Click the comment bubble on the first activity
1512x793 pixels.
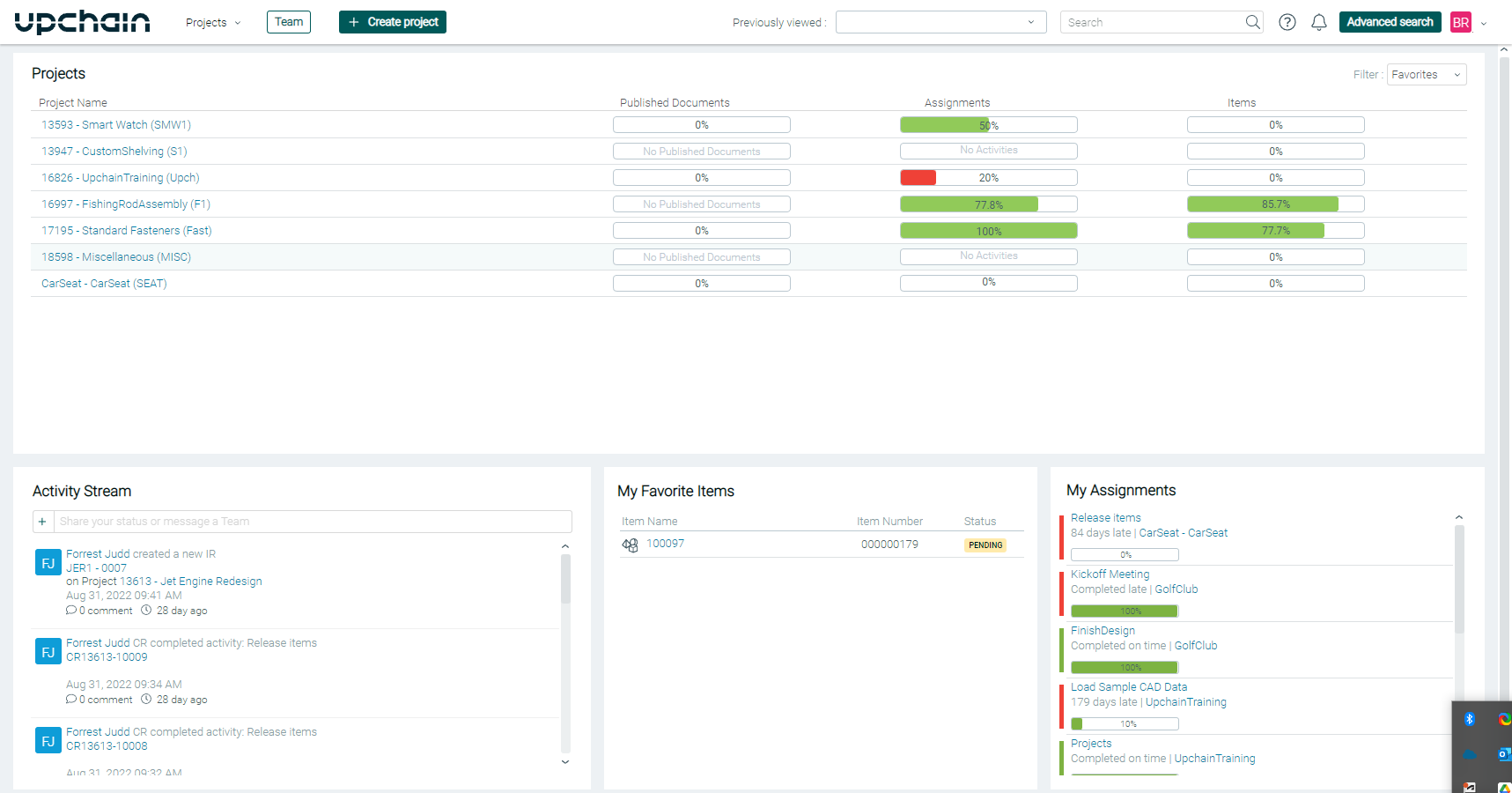[x=71, y=610]
